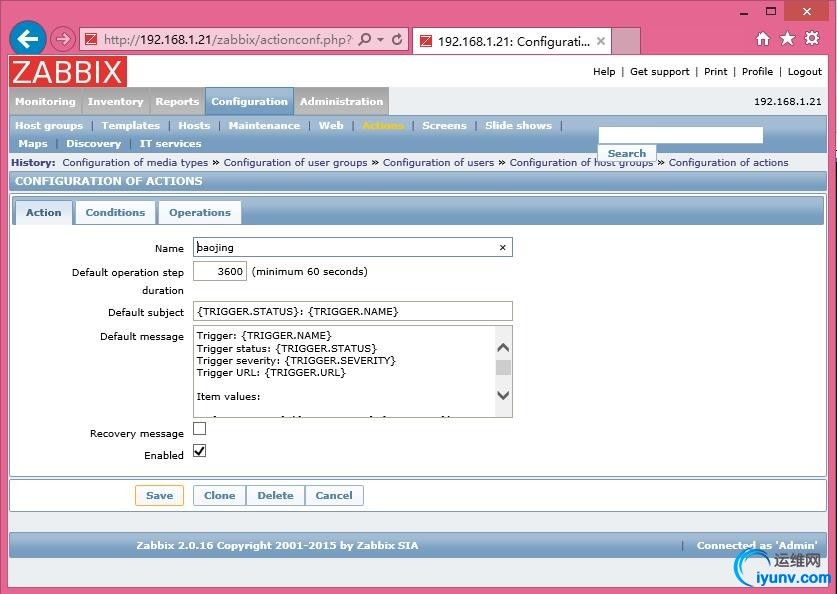Click Logout link

(x=804, y=72)
